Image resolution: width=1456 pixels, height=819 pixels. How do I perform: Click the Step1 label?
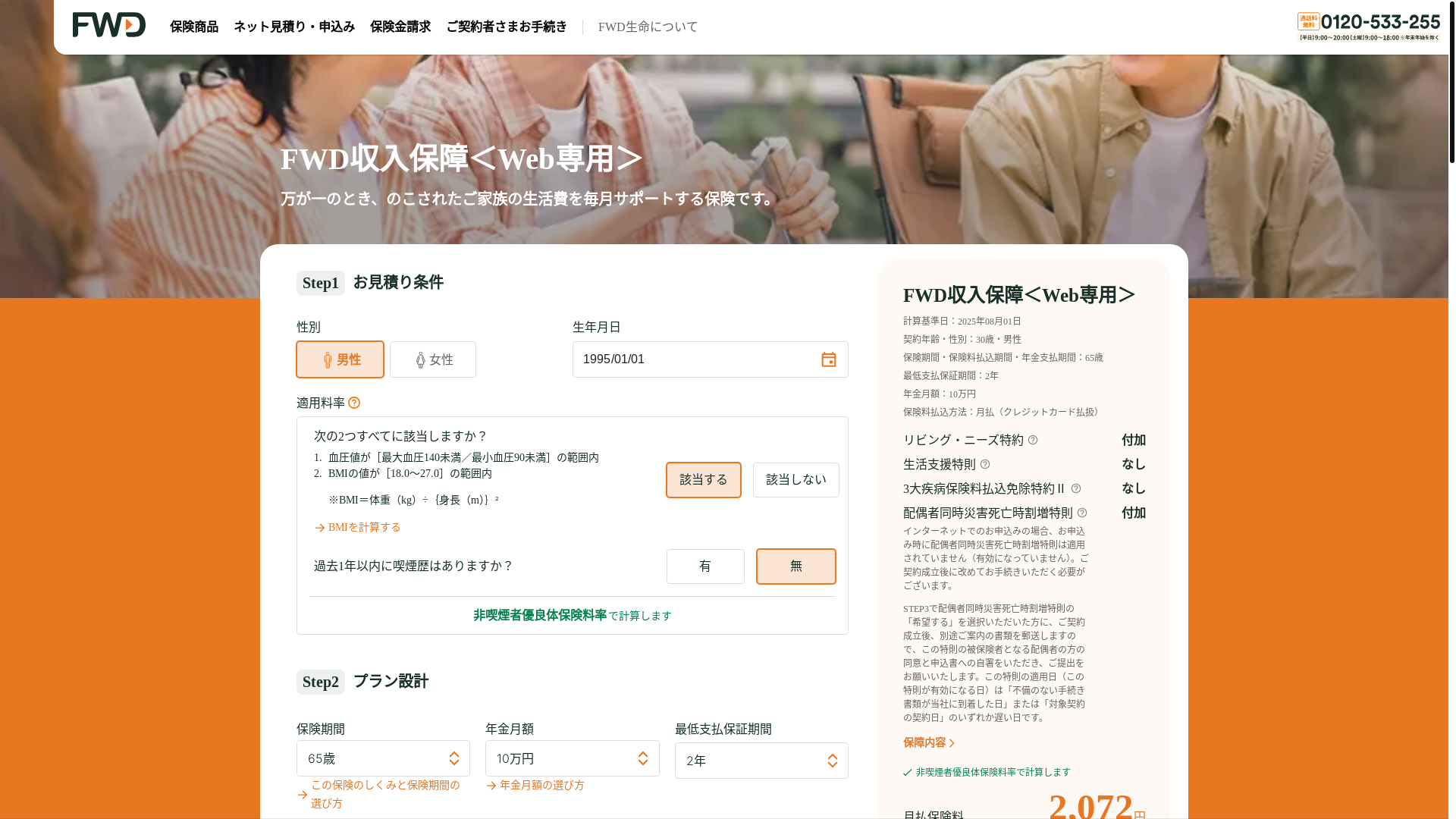pos(321,283)
